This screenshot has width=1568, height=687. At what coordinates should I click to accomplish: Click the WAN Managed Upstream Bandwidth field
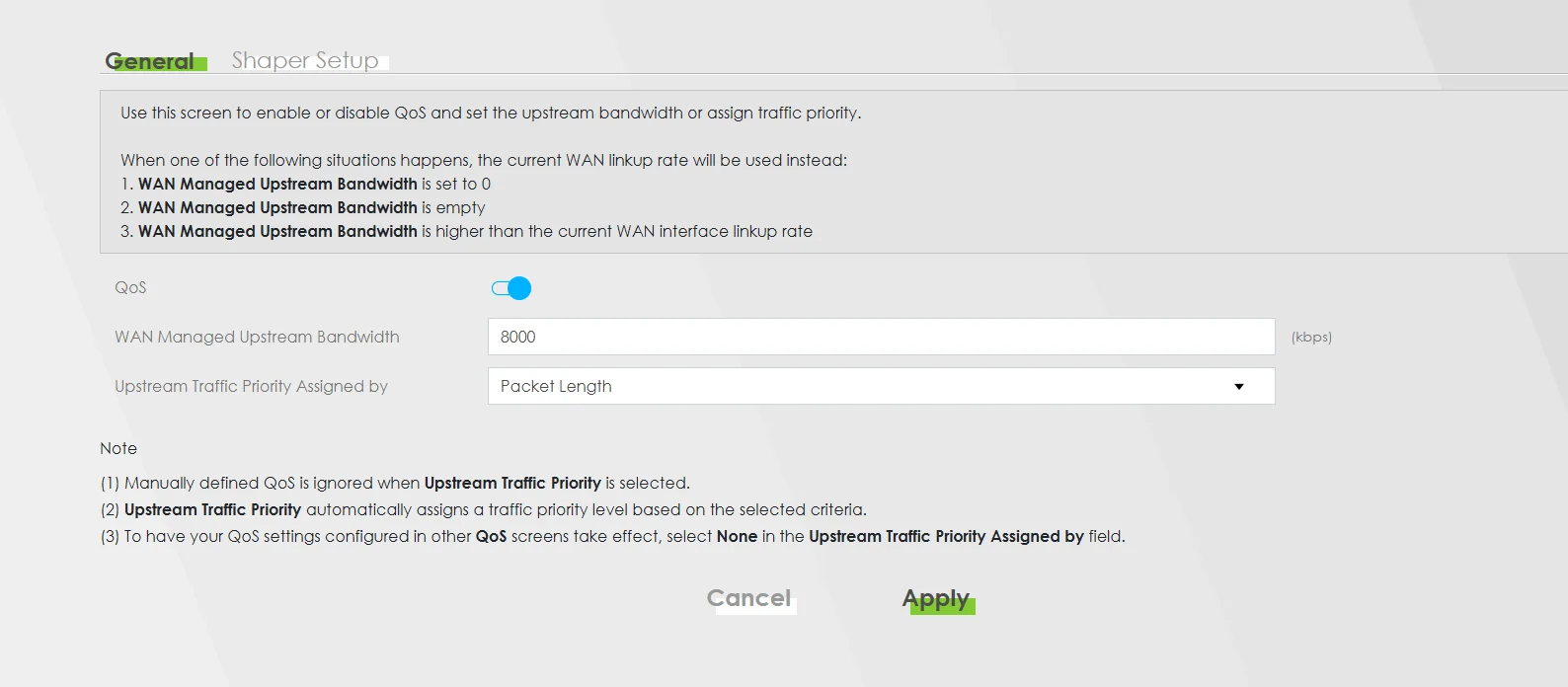click(x=881, y=337)
